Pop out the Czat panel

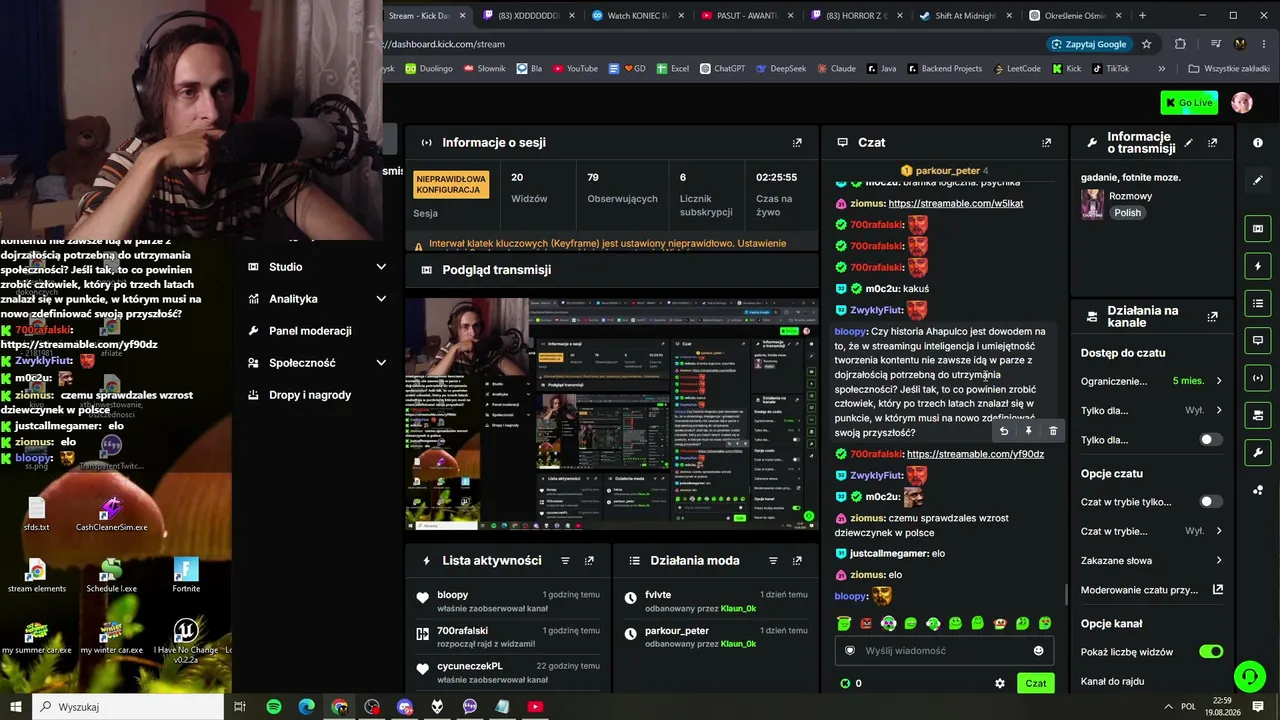1047,143
